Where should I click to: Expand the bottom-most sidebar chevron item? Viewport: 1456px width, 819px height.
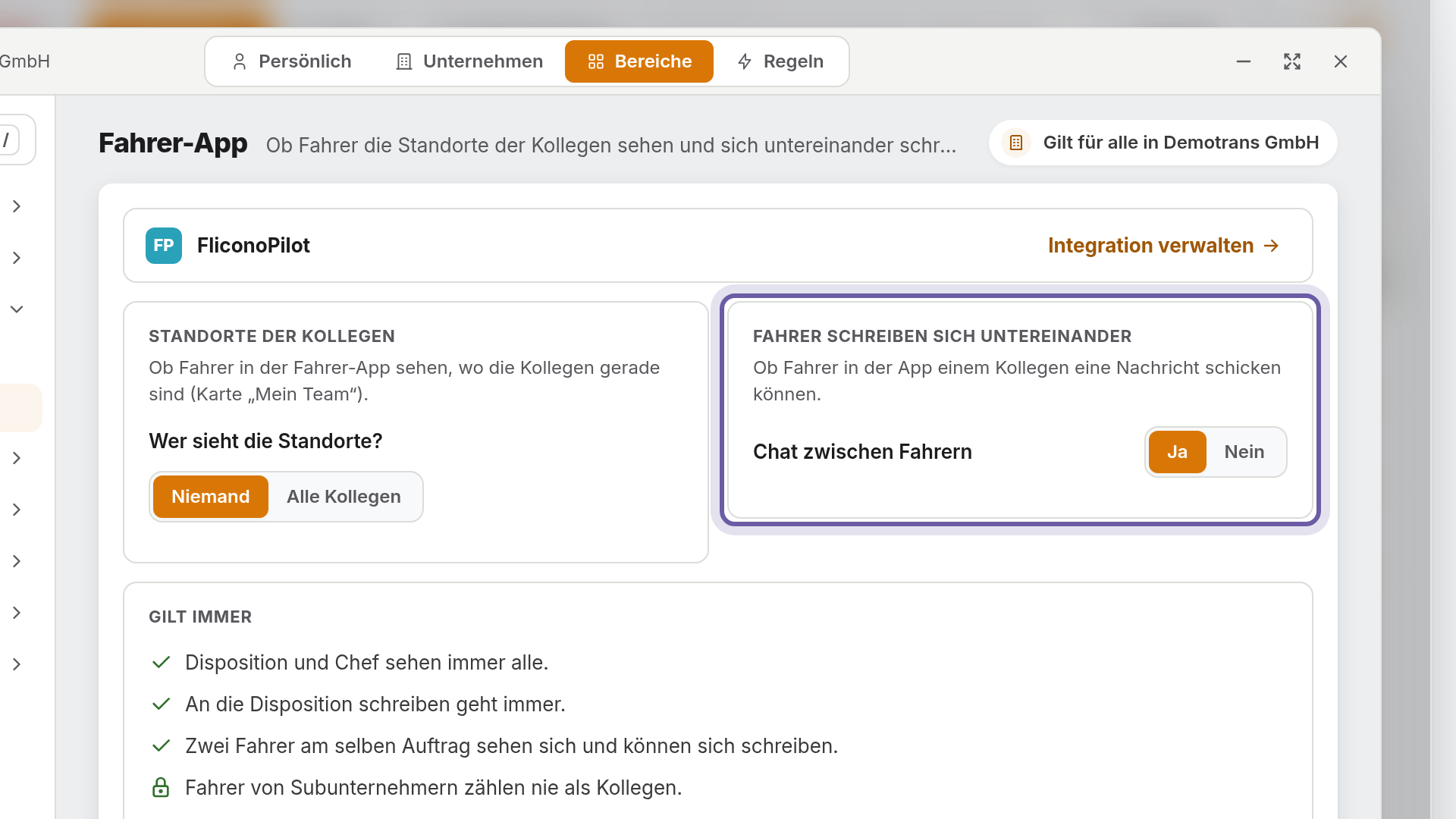point(17,664)
